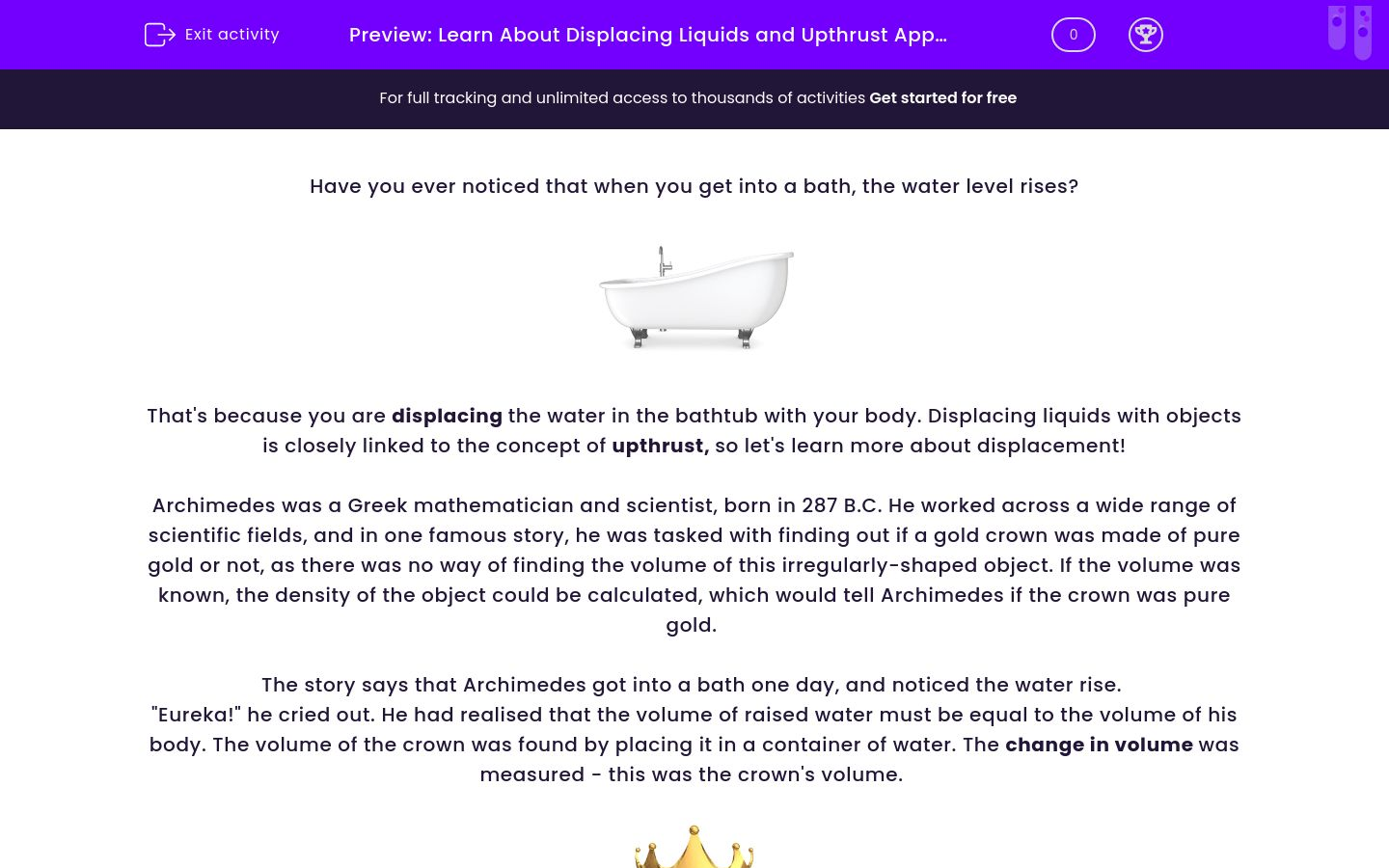Screen dimensions: 1389x868
Task: Click the sentence beginning The story says
Action: tap(691, 685)
